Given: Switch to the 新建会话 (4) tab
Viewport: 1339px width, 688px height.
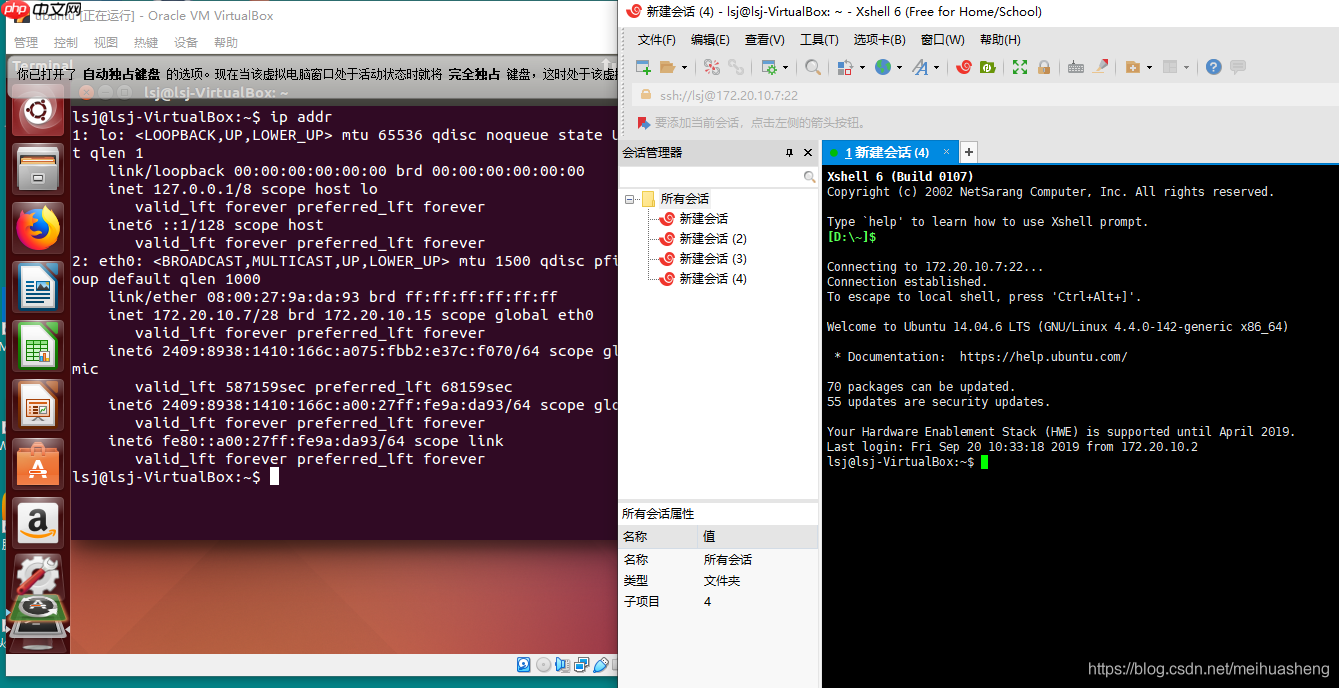Looking at the screenshot, I should 885,152.
